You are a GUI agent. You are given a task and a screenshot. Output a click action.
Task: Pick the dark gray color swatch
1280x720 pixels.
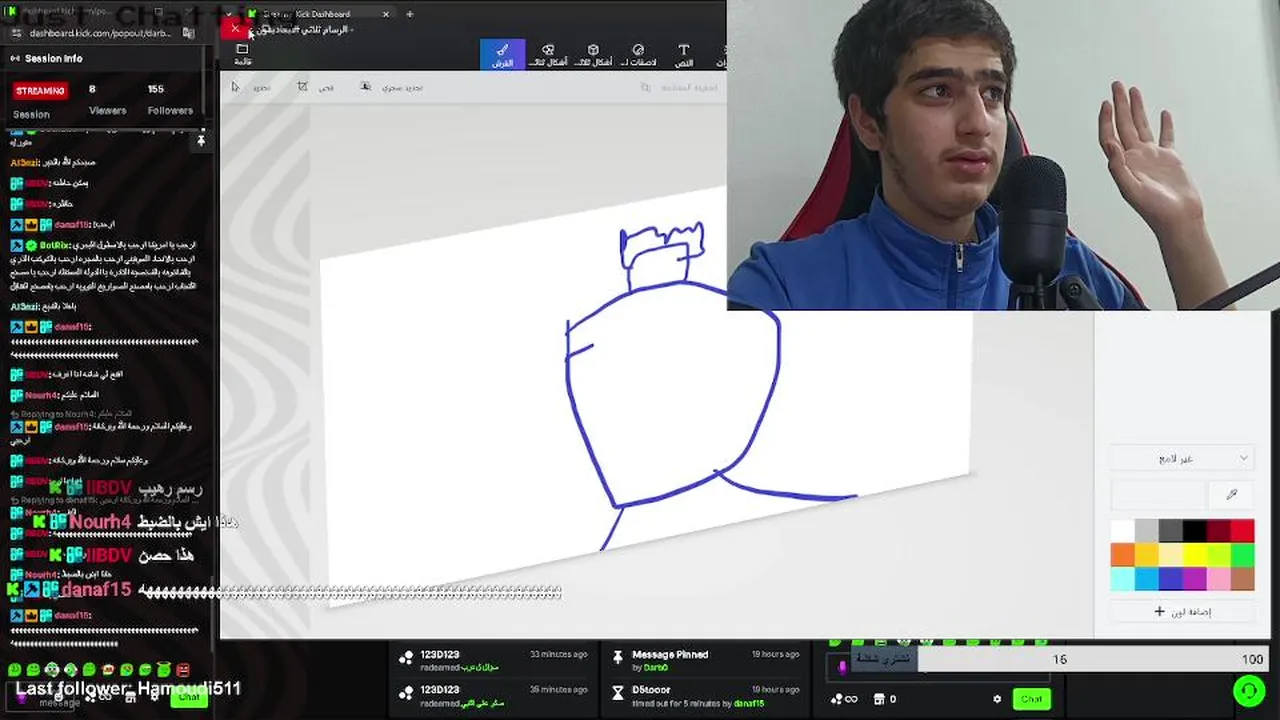coord(1170,530)
